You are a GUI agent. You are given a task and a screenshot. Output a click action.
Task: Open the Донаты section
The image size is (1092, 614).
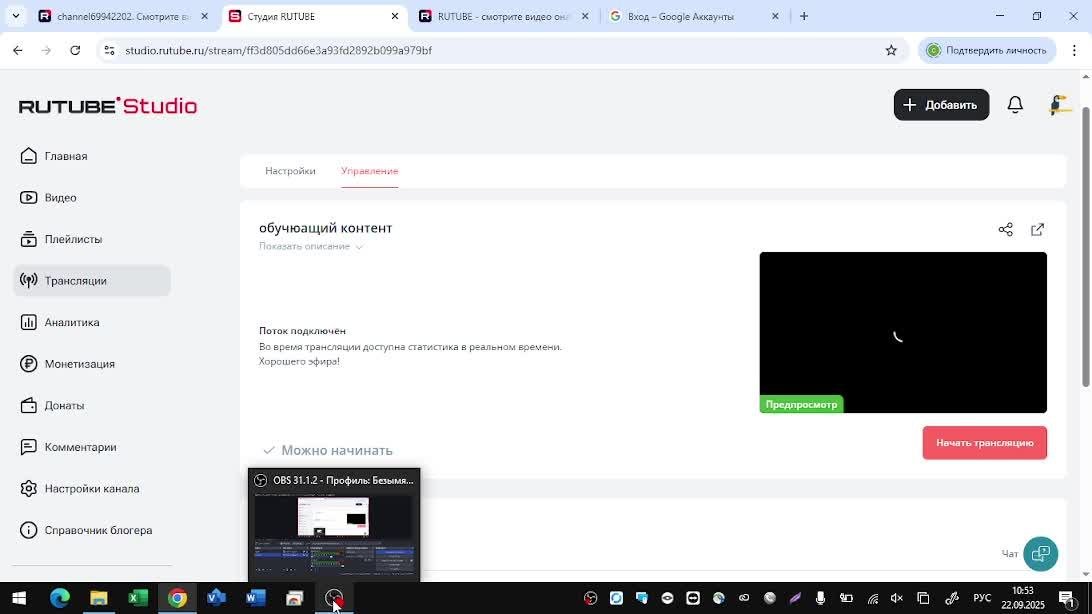pyautogui.click(x=52, y=405)
